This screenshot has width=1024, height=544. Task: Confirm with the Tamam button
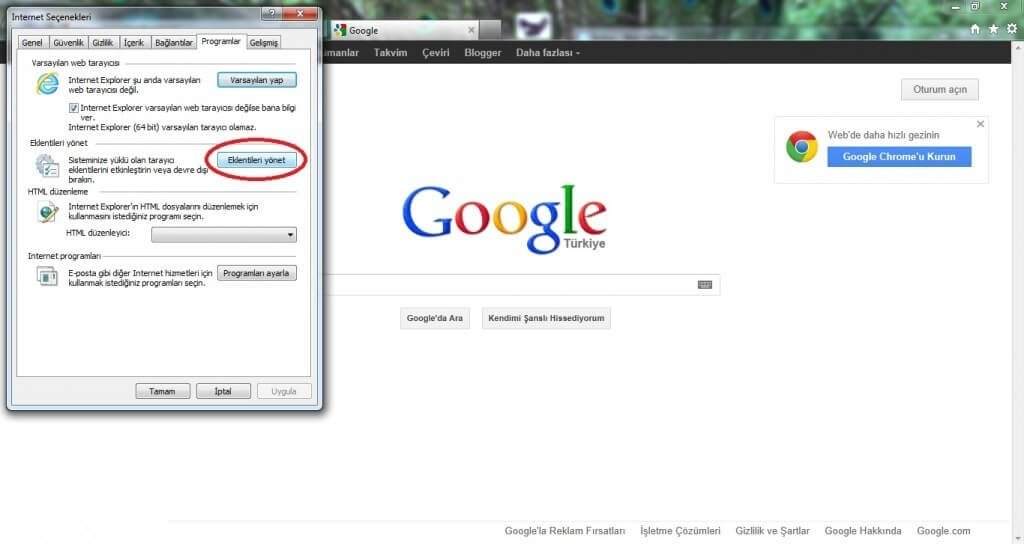[163, 391]
